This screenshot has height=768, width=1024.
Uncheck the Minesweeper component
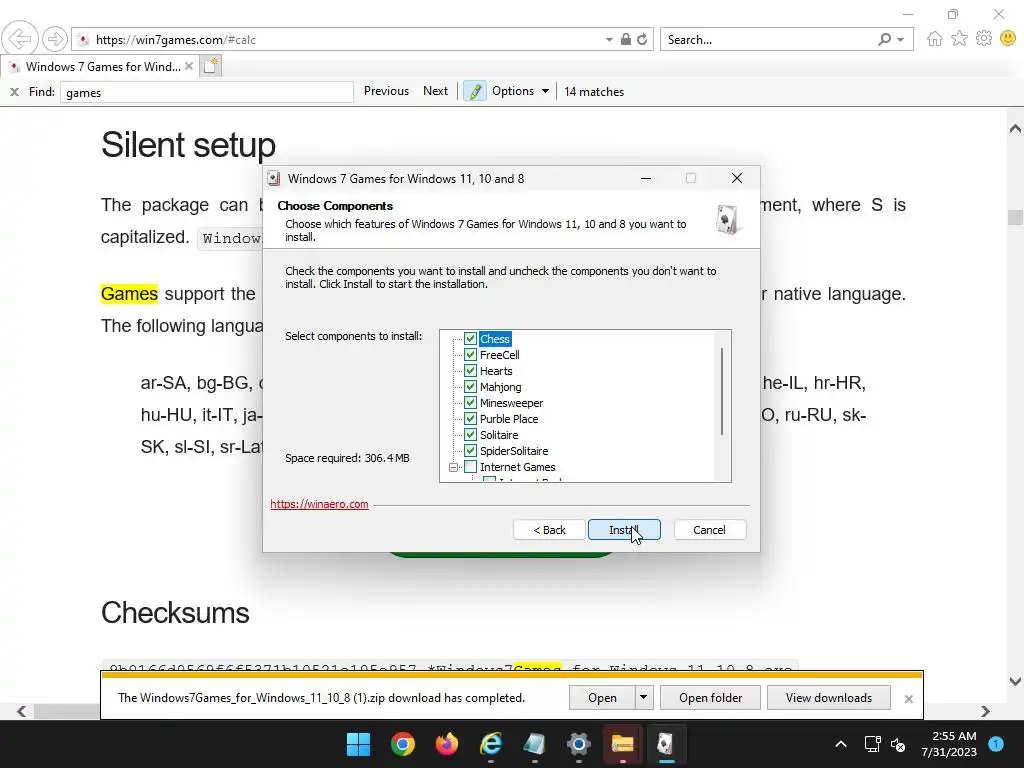(470, 402)
